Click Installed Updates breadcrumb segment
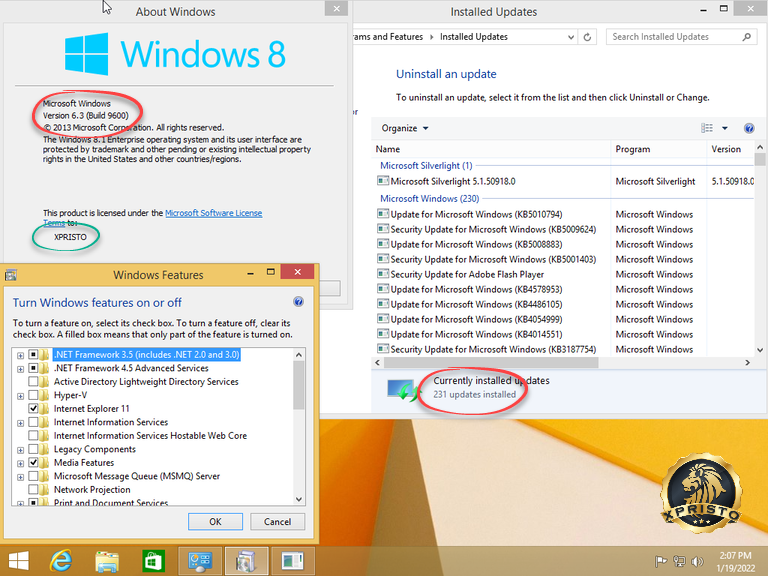This screenshot has height=576, width=768. point(474,37)
